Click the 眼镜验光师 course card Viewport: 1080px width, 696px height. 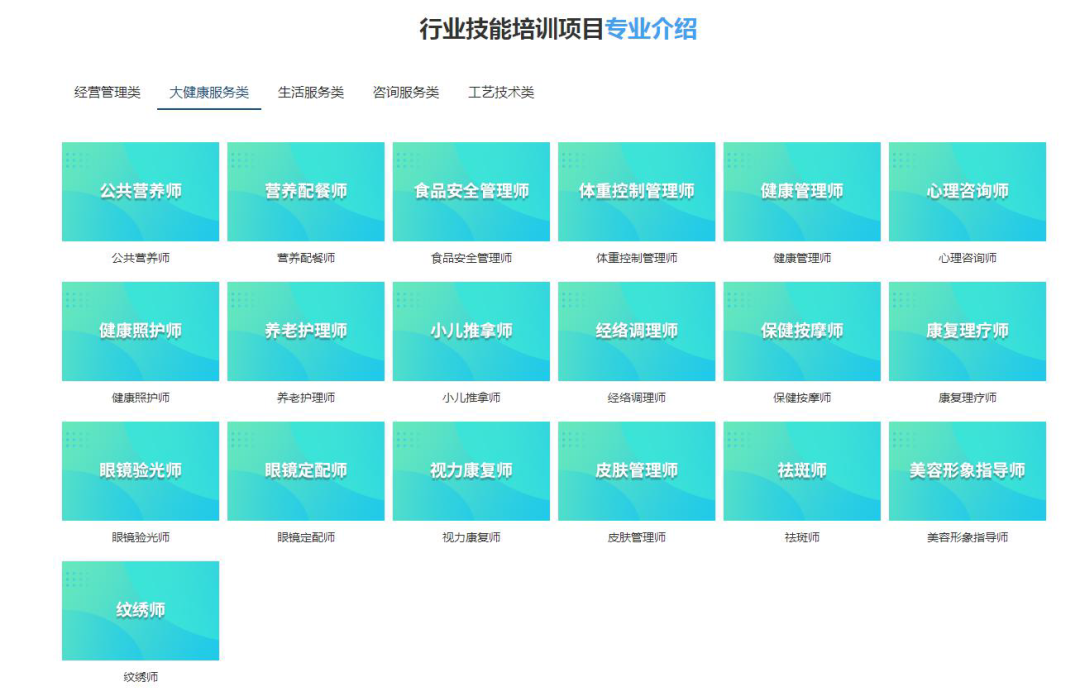pos(140,471)
